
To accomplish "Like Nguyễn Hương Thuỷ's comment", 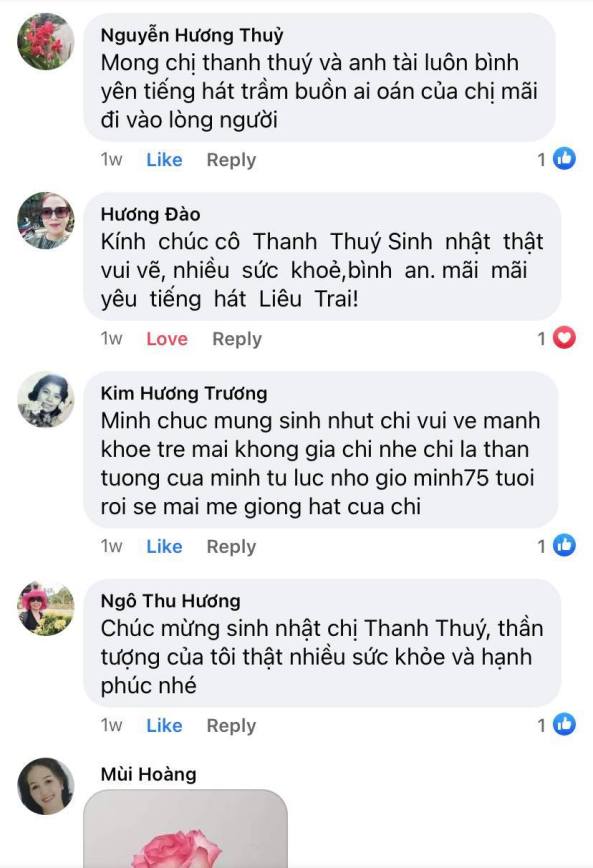I will [x=164, y=159].
